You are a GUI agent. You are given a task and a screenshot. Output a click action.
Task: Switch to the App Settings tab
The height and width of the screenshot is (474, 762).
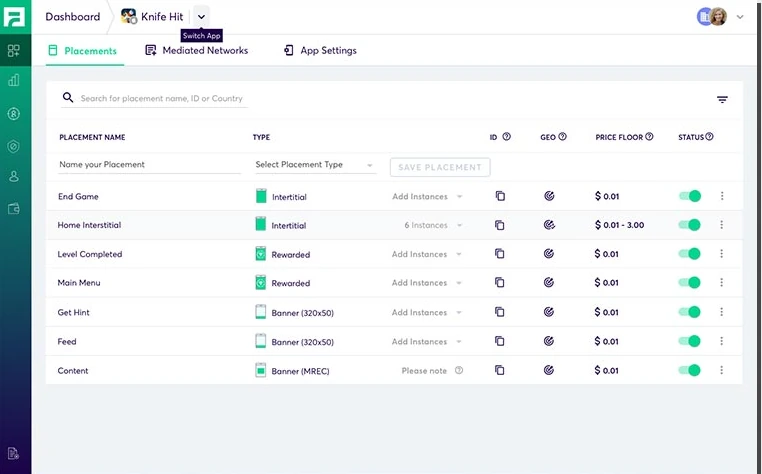[x=320, y=51]
